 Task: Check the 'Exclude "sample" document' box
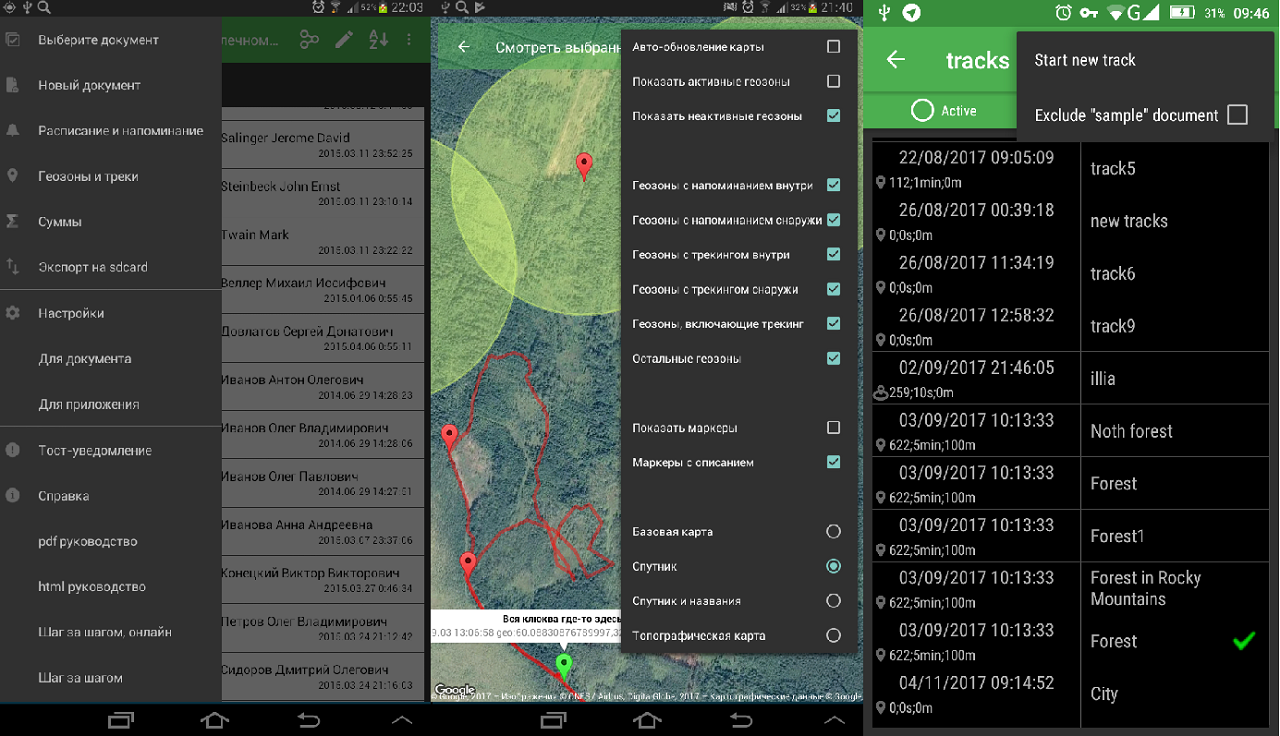(1237, 115)
